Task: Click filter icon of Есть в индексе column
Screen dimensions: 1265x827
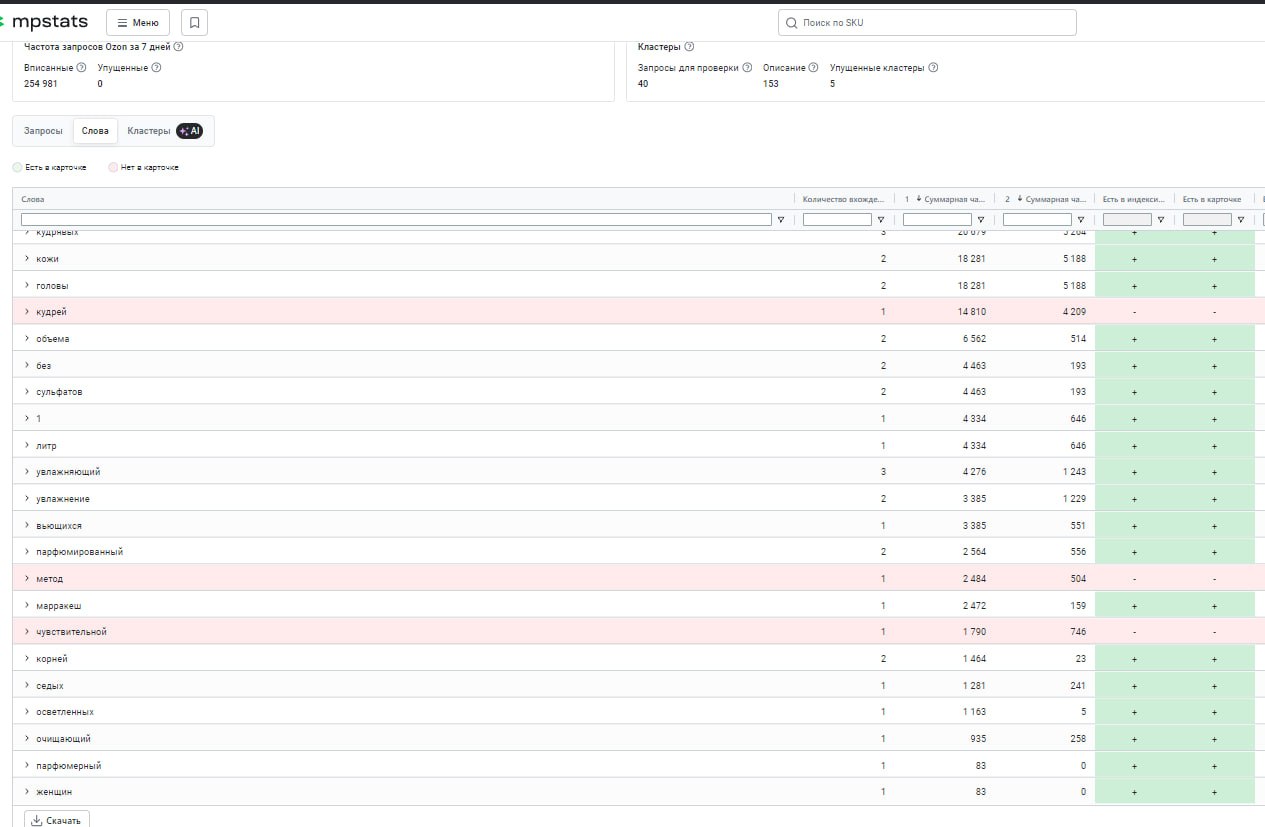Action: point(1161,220)
